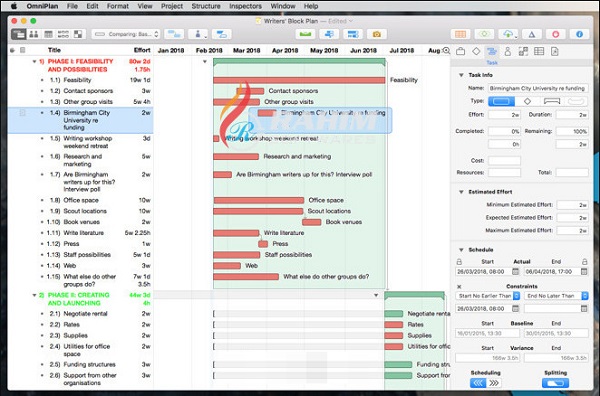
Task: Click the red circle toolbar icon
Action: [x=556, y=34]
